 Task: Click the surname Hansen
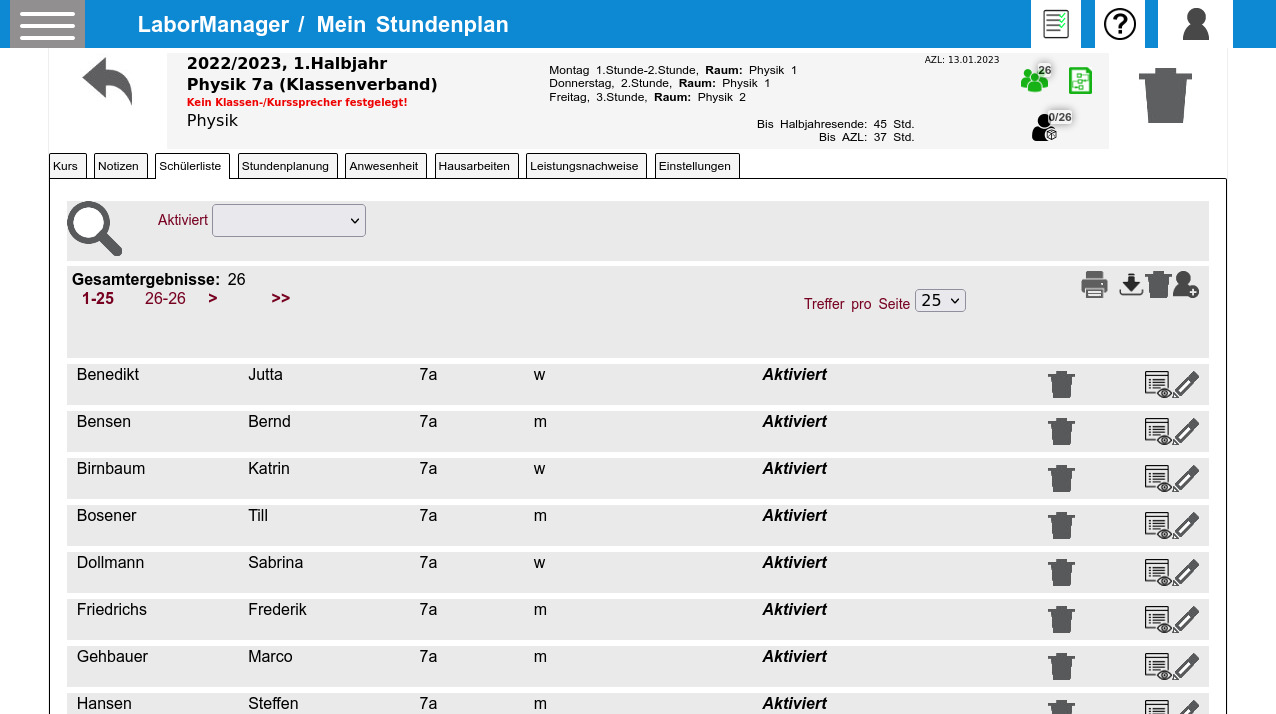click(x=104, y=703)
